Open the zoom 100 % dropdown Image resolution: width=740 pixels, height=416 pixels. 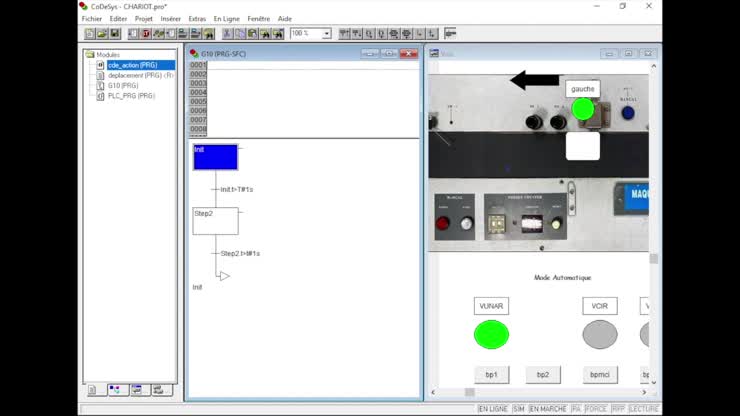326,33
